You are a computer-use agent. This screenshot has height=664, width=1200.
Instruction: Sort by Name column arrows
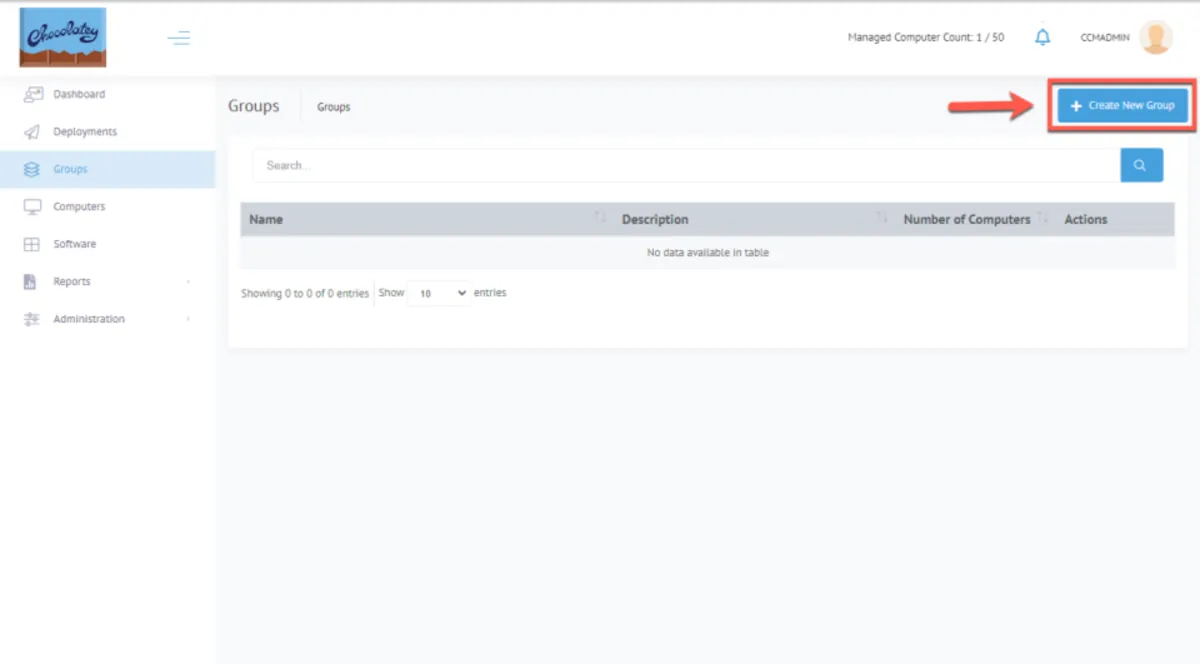pos(601,218)
